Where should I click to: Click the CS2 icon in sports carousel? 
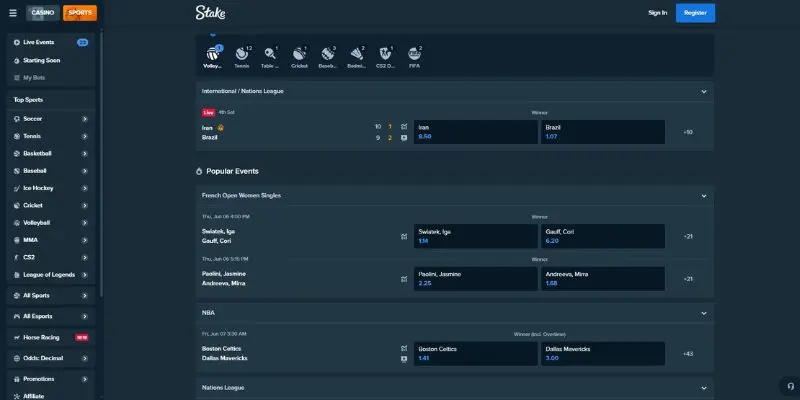point(385,57)
